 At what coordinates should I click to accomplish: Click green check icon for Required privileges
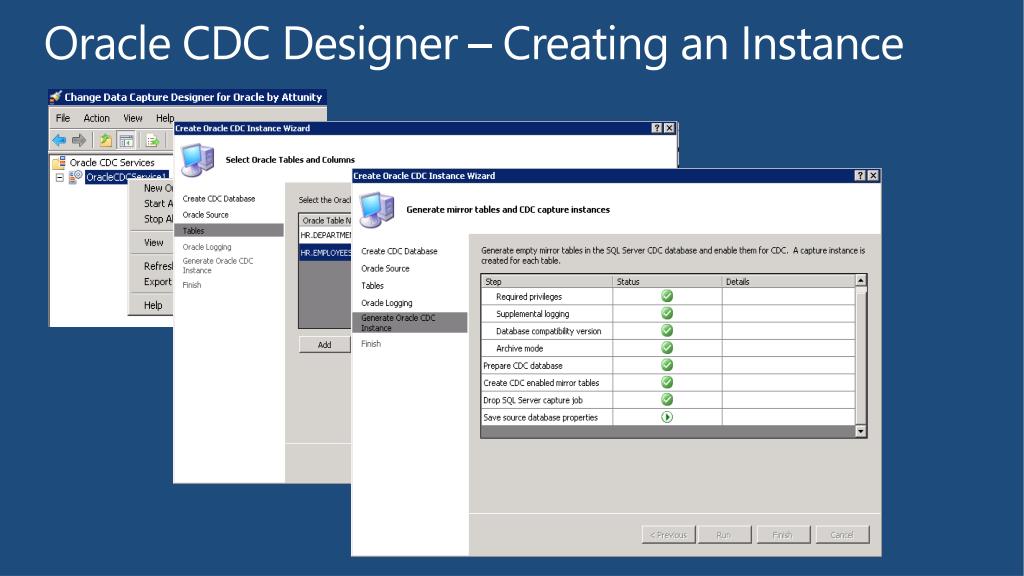667,296
